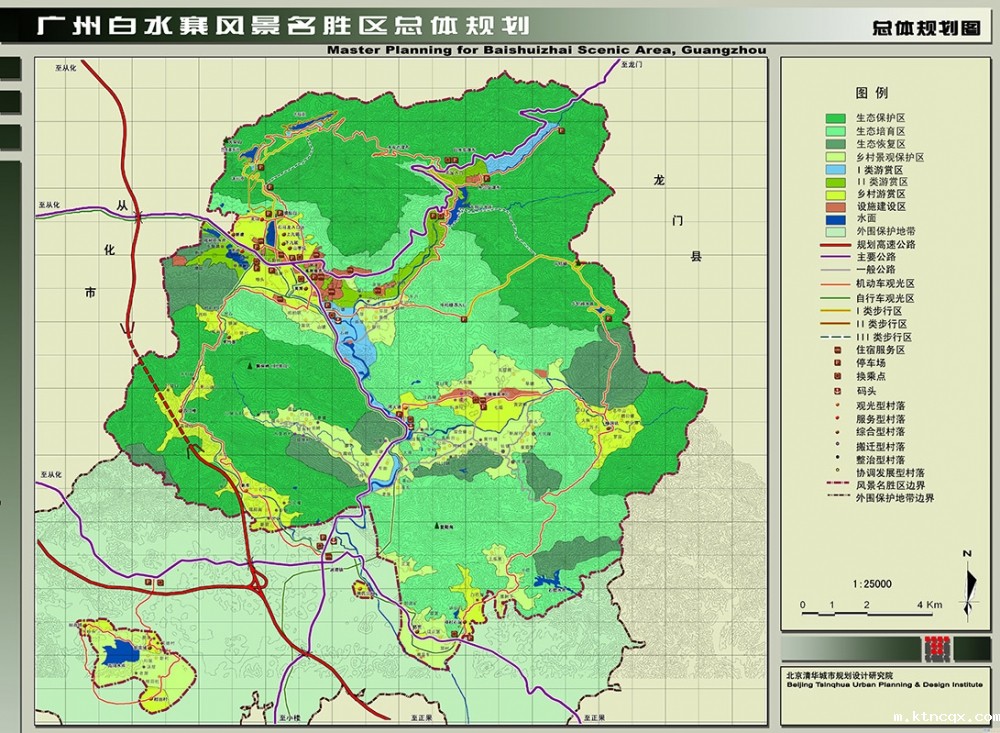Screen dimensions: 1000x733
Task: Click the red-dotted institute logo
Action: [x=937, y=648]
